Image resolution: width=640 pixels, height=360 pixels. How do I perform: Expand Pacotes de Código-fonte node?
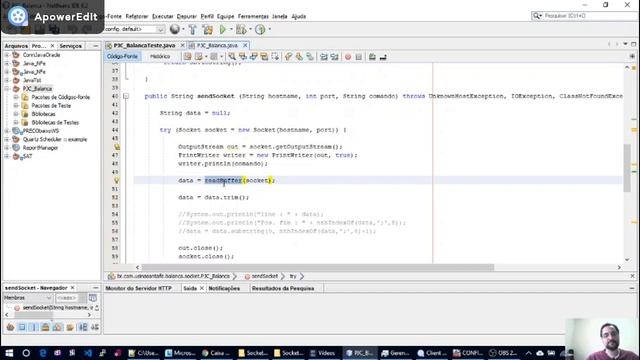pos(16,97)
